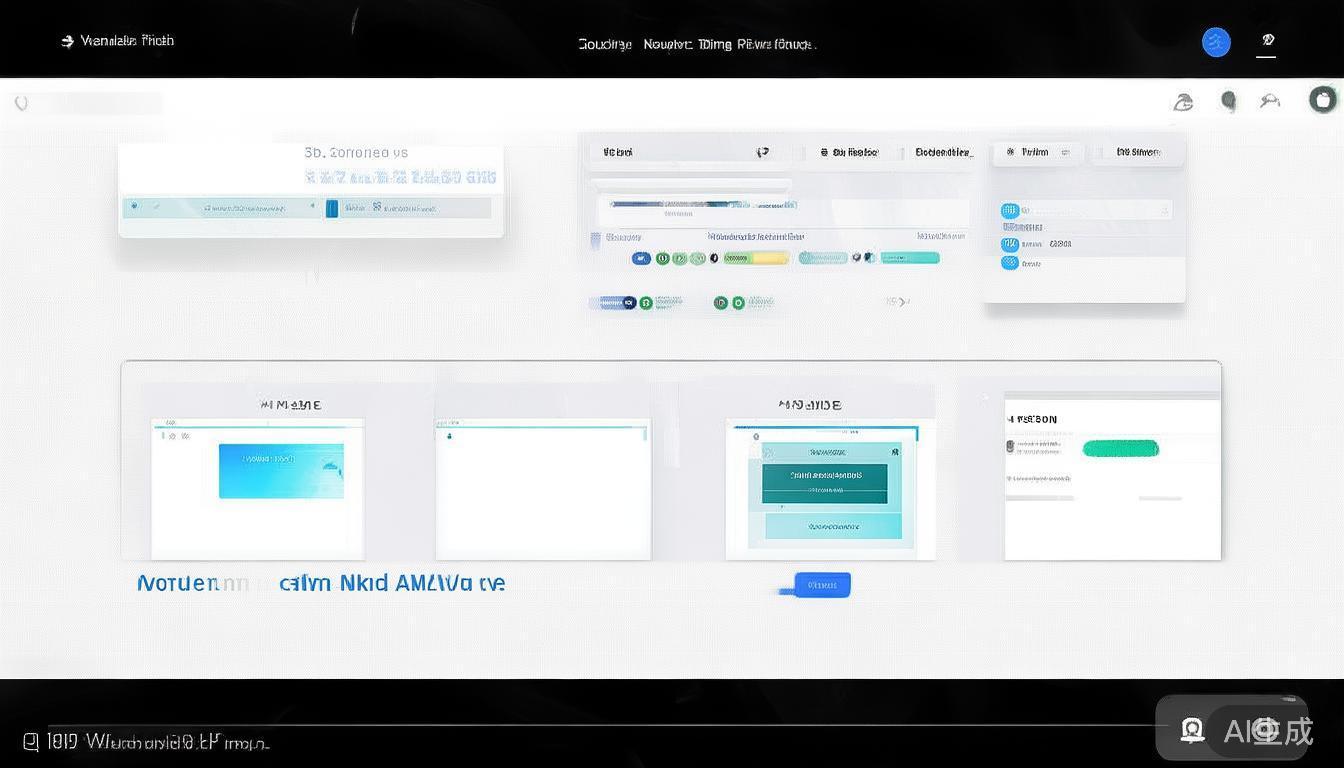Click the blue circular avatar in header

1216,42
